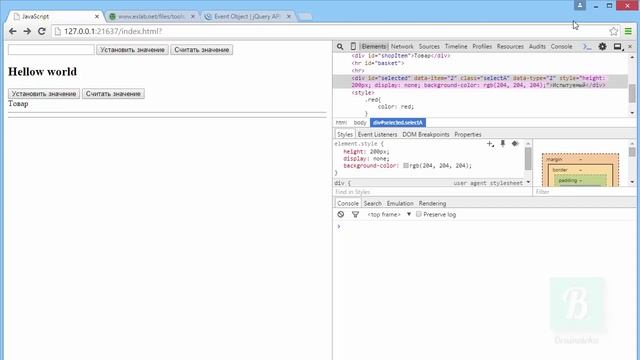This screenshot has height=360, width=640.
Task: Select the Elements panel tab
Action: 374,47
